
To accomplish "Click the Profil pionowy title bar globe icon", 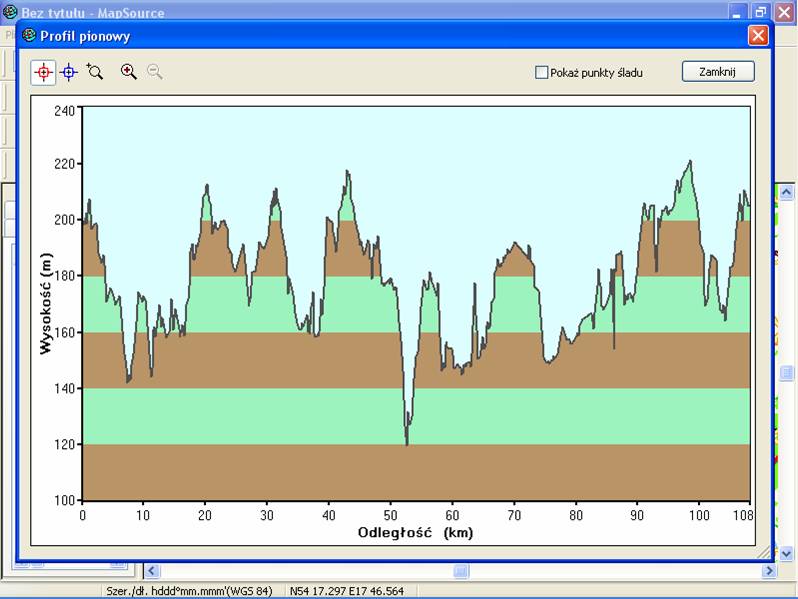I will (29, 35).
